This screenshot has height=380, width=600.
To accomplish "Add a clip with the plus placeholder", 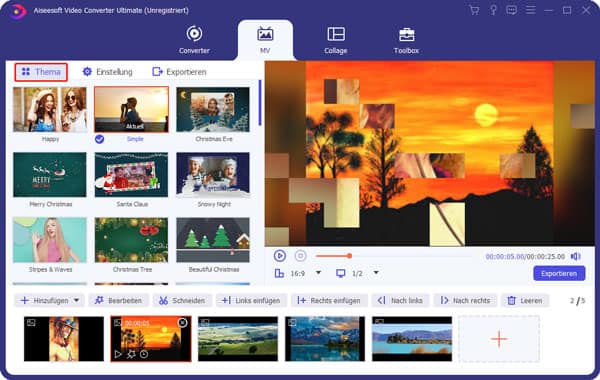I will 499,339.
